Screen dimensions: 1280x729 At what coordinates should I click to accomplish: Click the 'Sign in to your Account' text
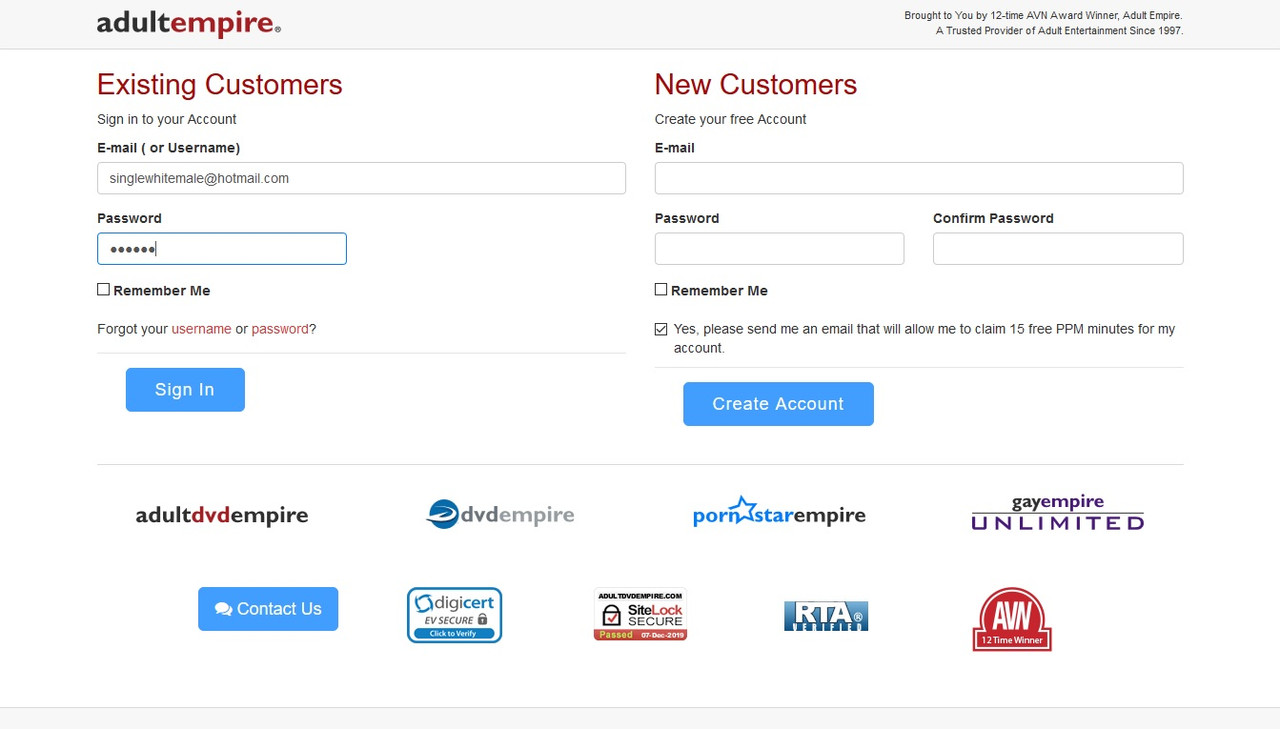[x=167, y=119]
